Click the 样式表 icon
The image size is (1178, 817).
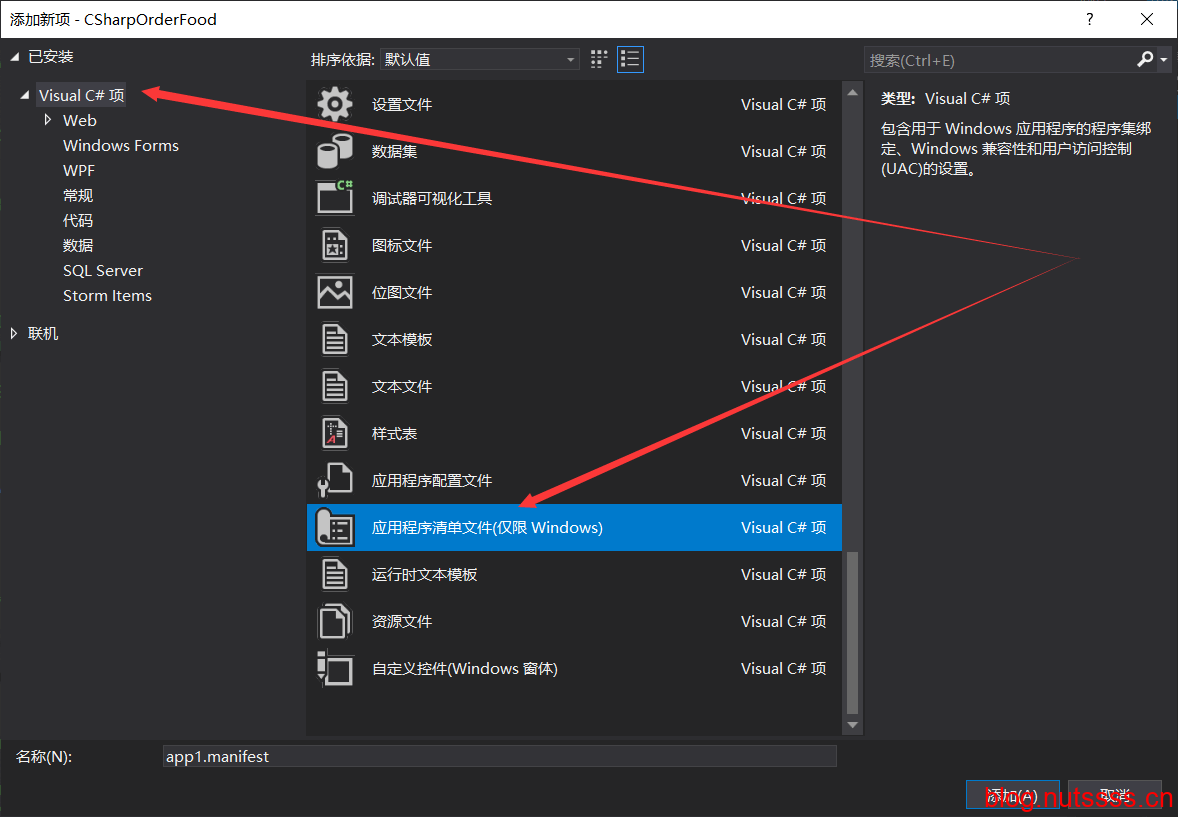(x=334, y=434)
